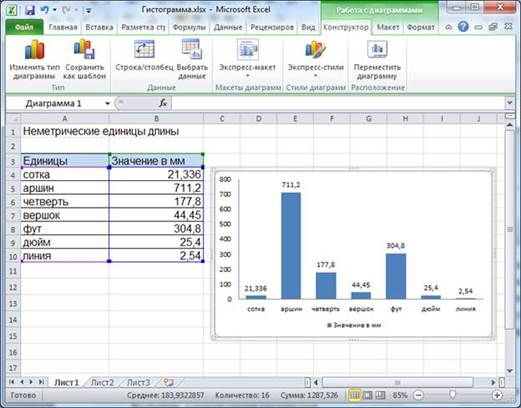This screenshot has width=521, height=408.
Task: Click the zoom out minus button
Action: 419,395
